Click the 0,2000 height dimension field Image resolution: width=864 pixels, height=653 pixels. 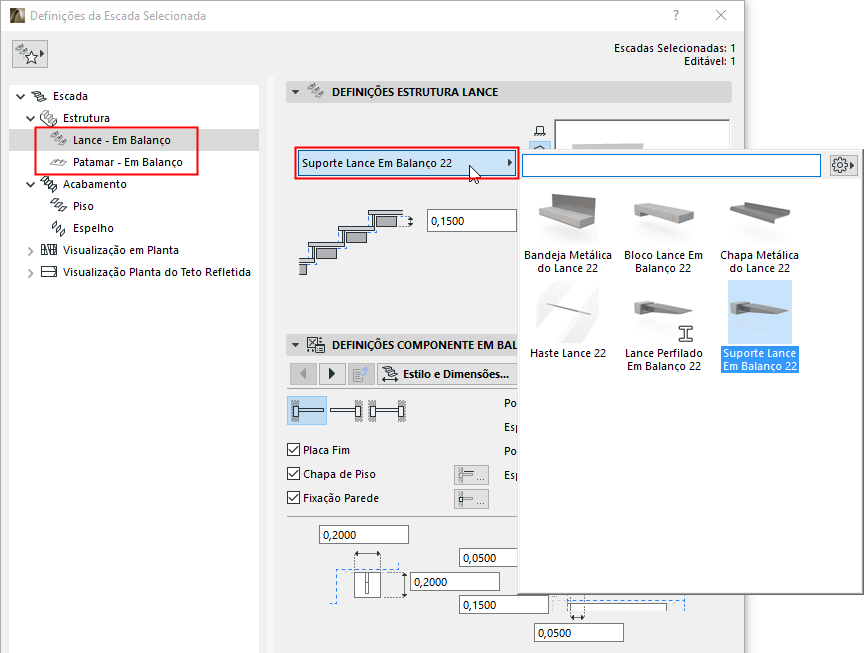(x=455, y=581)
